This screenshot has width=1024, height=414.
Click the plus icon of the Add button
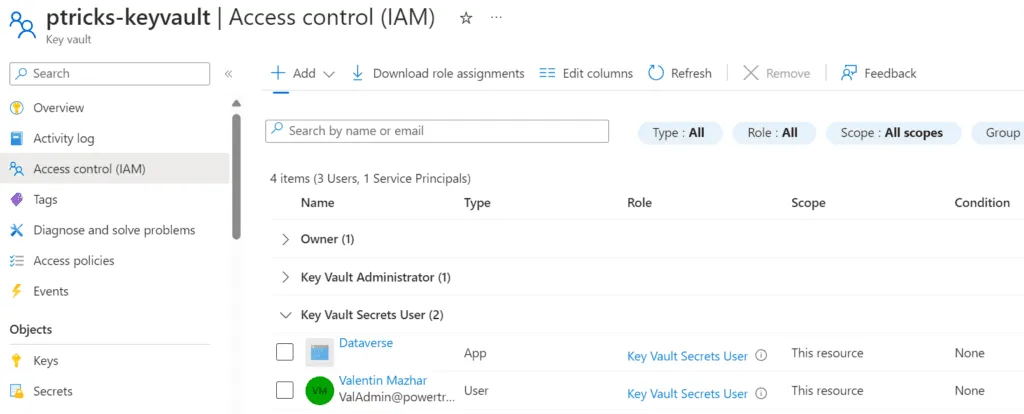[278, 72]
